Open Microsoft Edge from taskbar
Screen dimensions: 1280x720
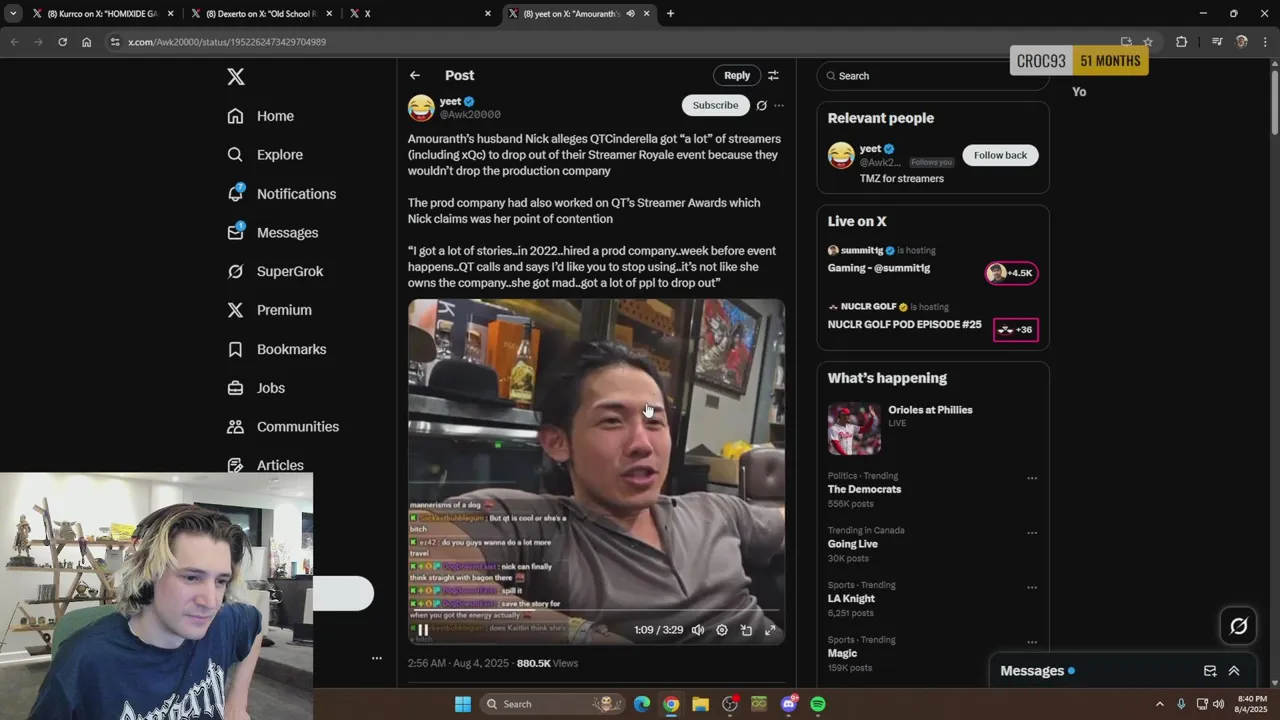click(642, 704)
